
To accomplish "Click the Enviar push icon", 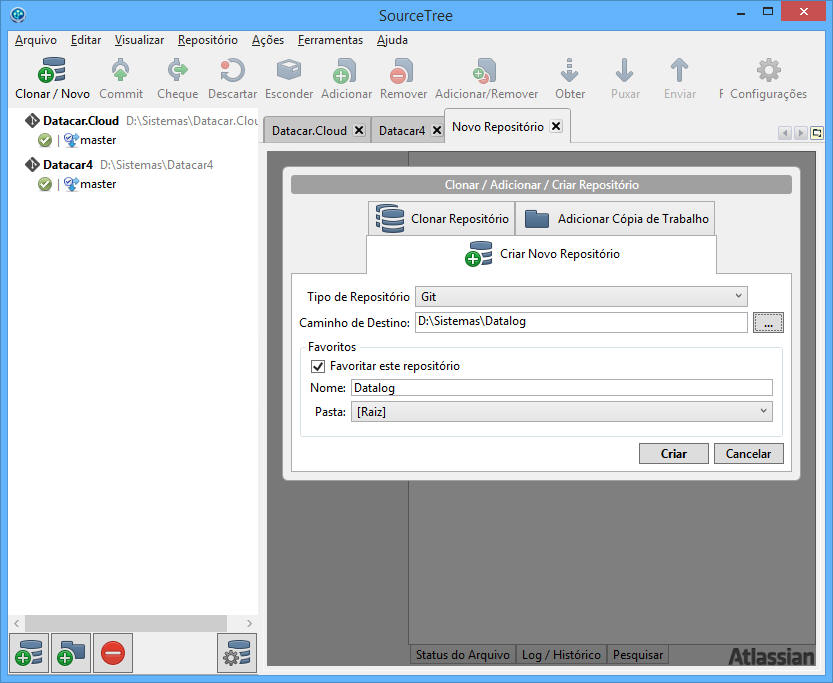I will tap(679, 70).
